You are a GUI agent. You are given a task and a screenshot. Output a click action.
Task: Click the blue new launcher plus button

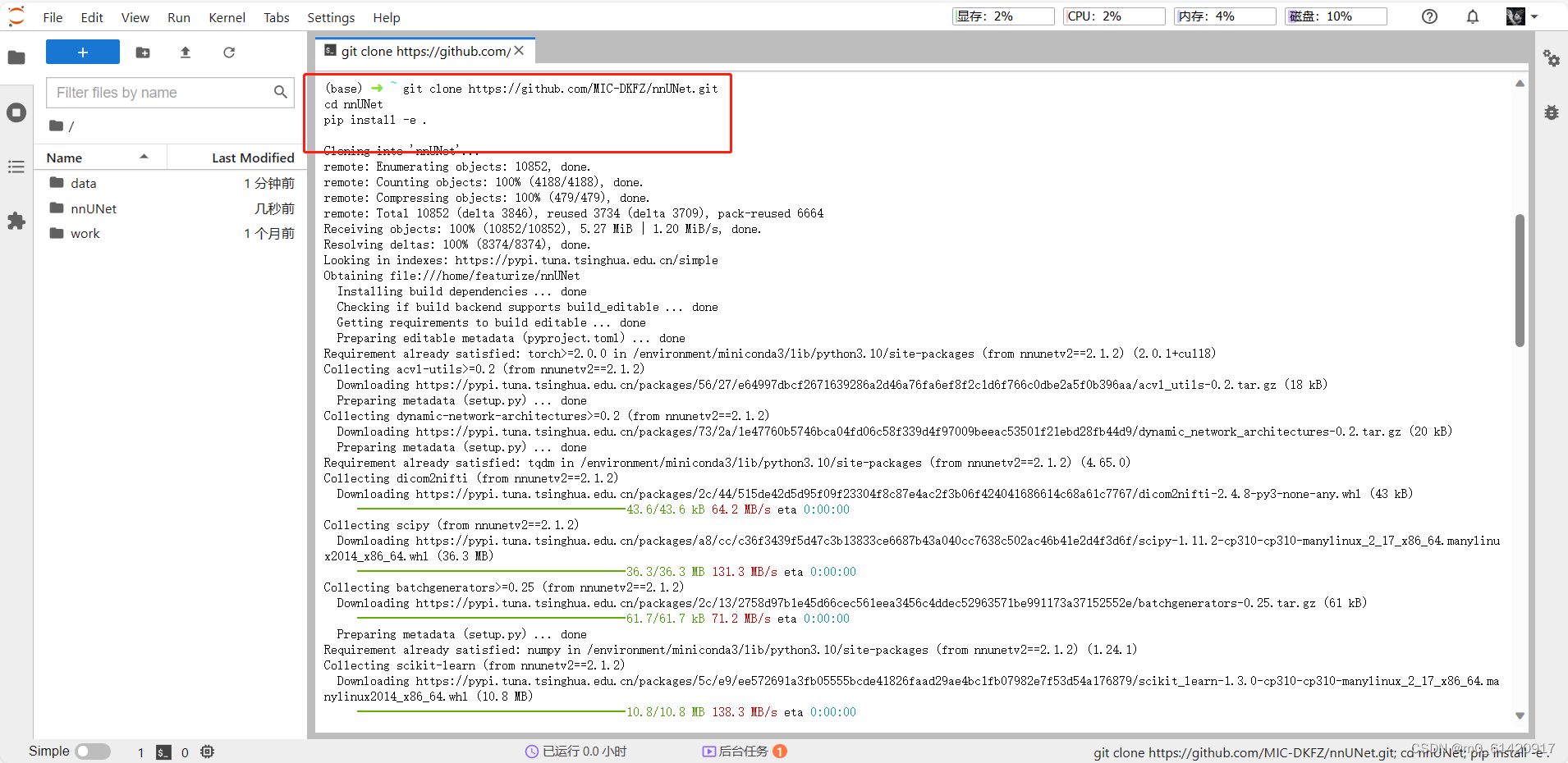(83, 52)
